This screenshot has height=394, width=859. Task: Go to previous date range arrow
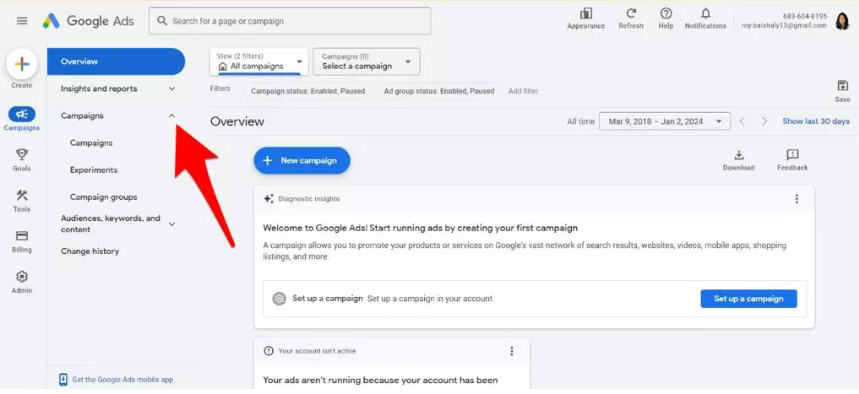coord(742,122)
